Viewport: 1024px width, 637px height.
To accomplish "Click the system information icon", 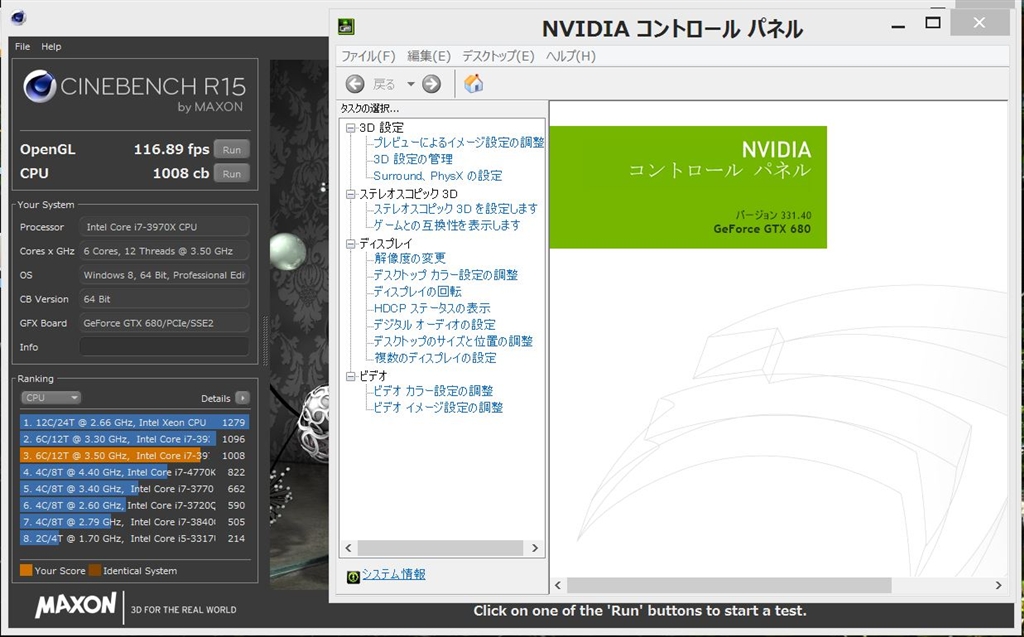I will (x=353, y=577).
